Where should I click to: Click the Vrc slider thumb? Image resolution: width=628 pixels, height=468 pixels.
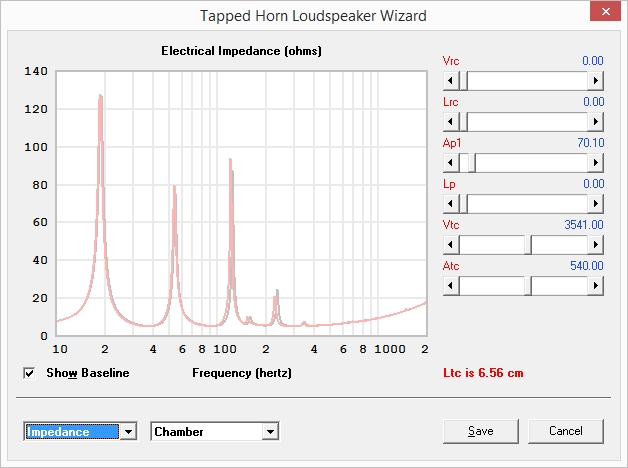coord(463,80)
